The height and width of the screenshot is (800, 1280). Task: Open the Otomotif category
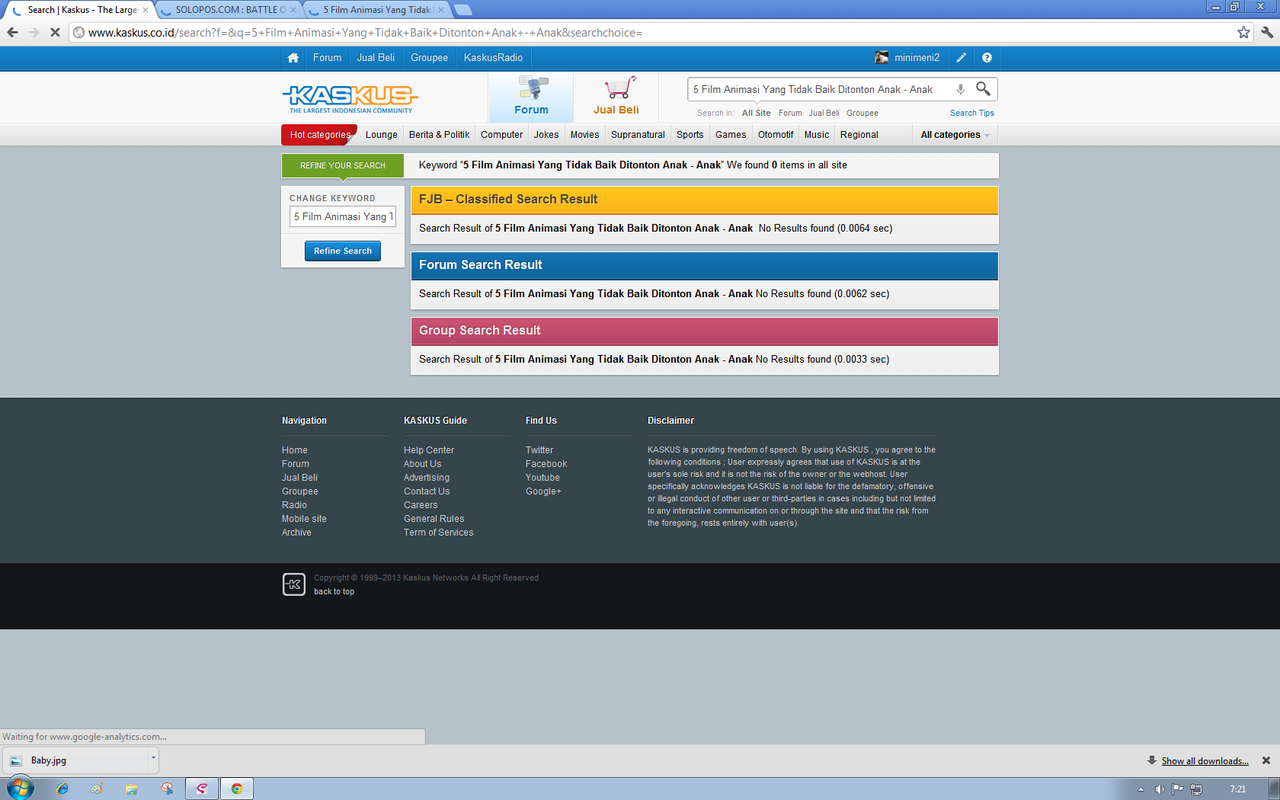click(775, 134)
